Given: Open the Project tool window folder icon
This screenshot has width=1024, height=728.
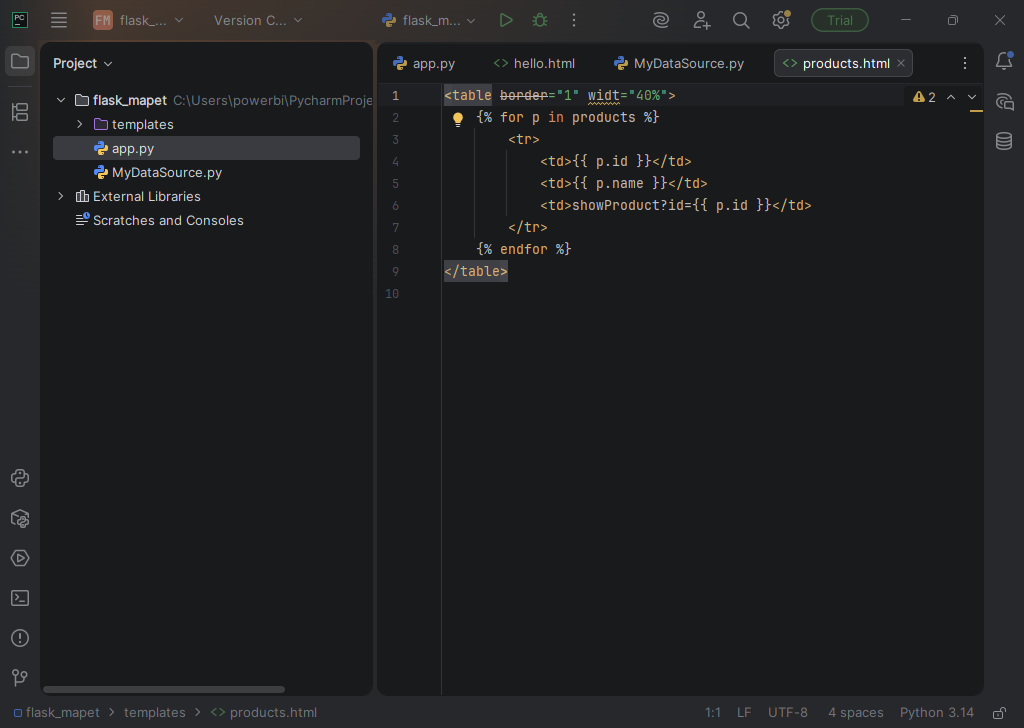Looking at the screenshot, I should [x=20, y=62].
